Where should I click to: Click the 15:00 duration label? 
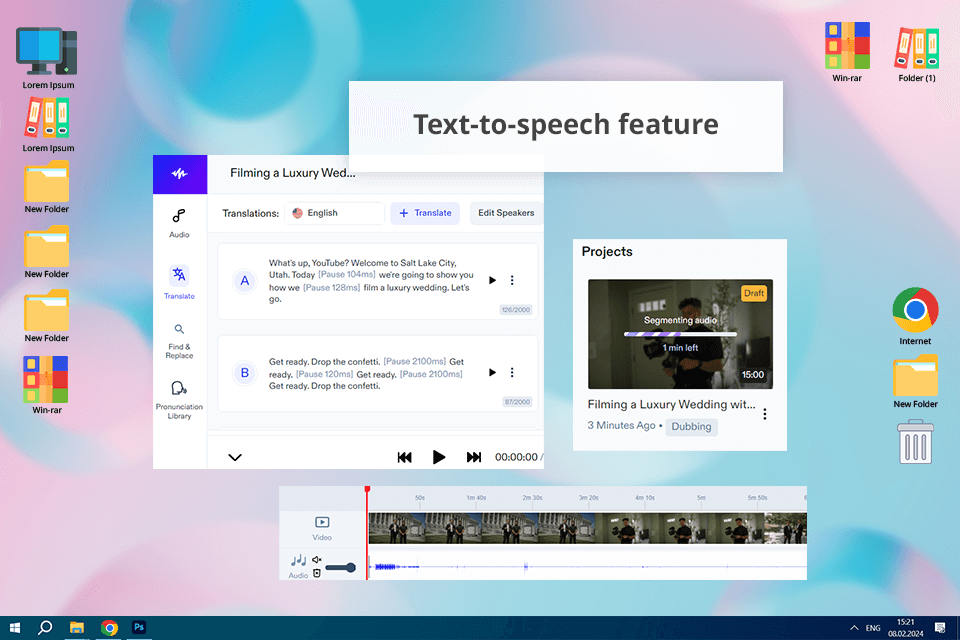[x=752, y=375]
